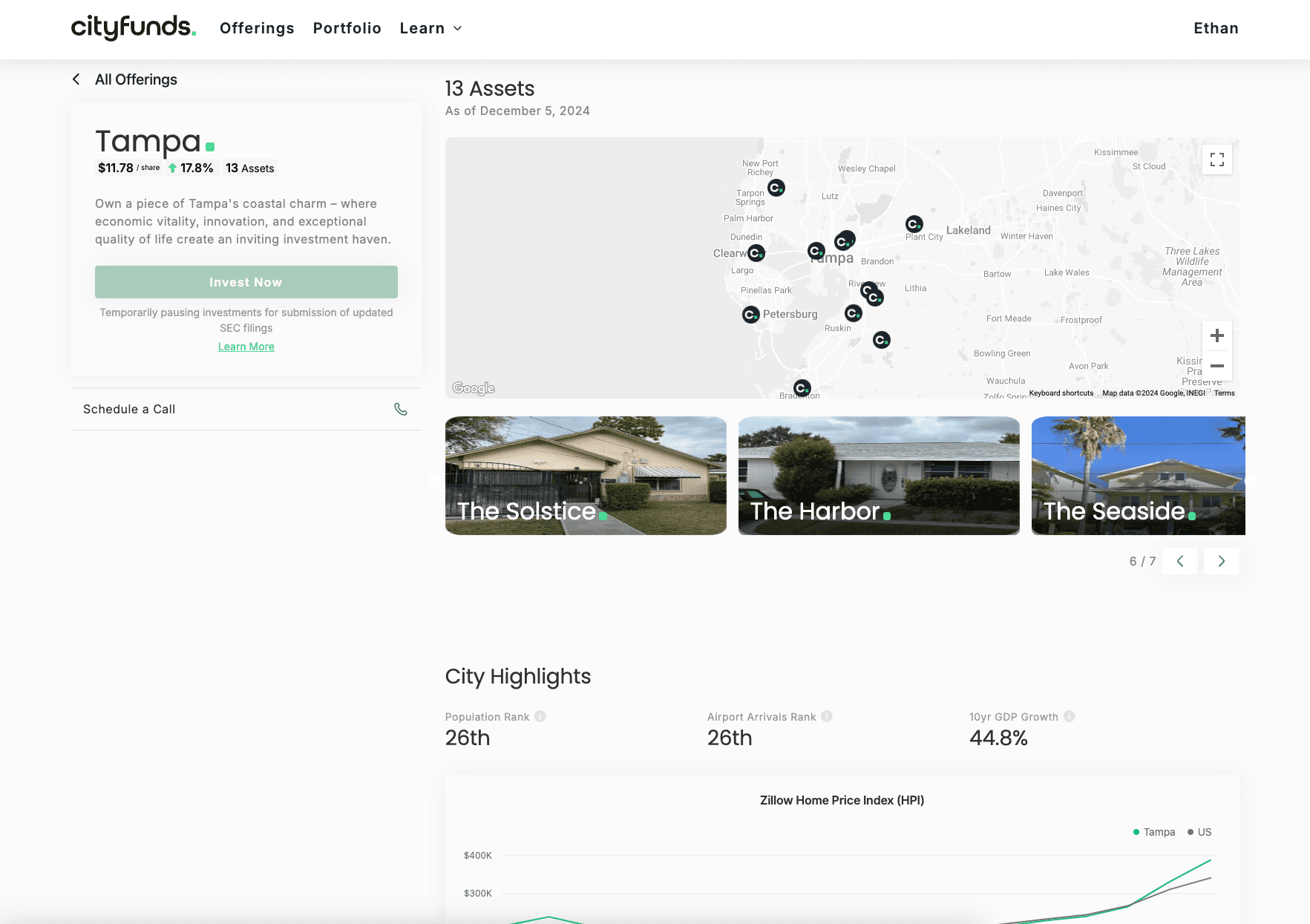1310x924 pixels.
Task: Open the Offerings nav item
Action: [x=257, y=28]
